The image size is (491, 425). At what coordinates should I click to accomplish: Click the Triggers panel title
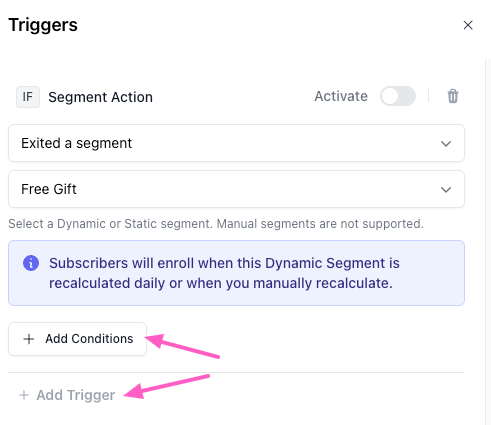(x=43, y=25)
